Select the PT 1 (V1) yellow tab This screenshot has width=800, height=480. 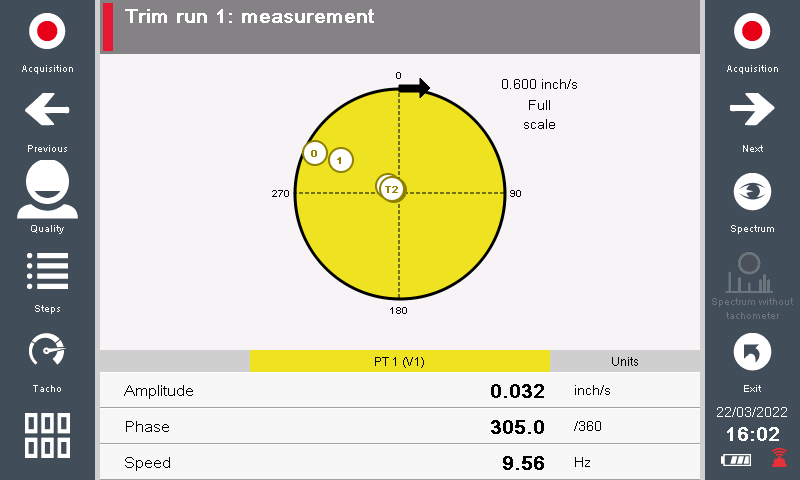(x=399, y=361)
